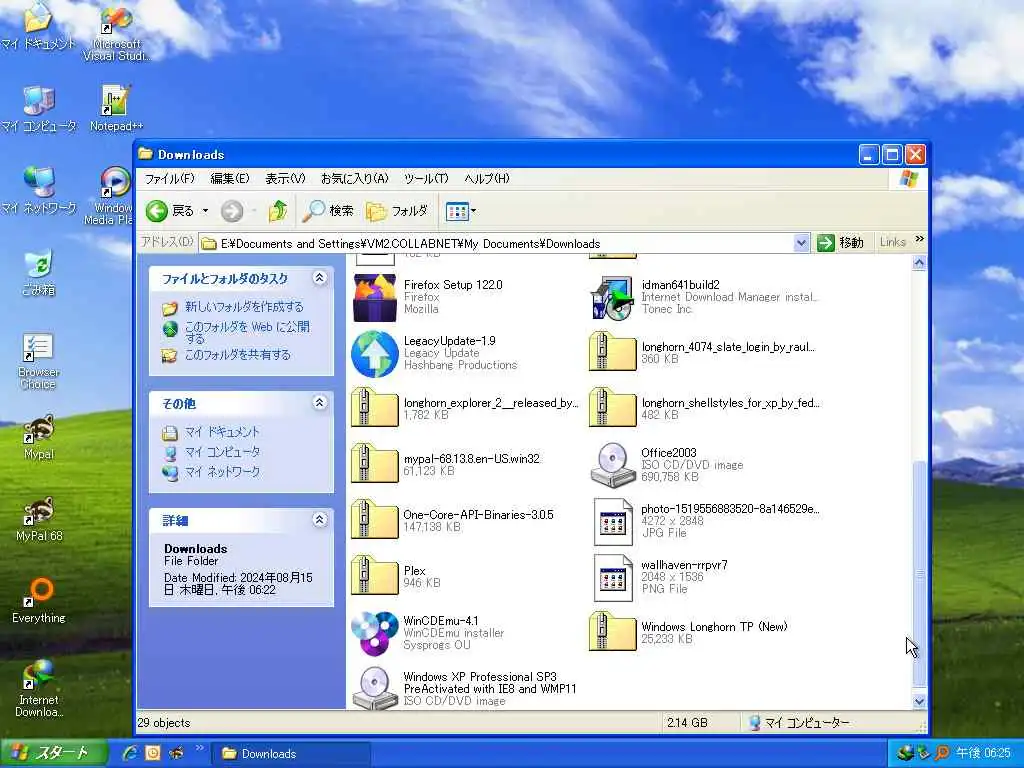
Task: Open the Internet Download Manager desktop shortcut
Action: (39, 689)
